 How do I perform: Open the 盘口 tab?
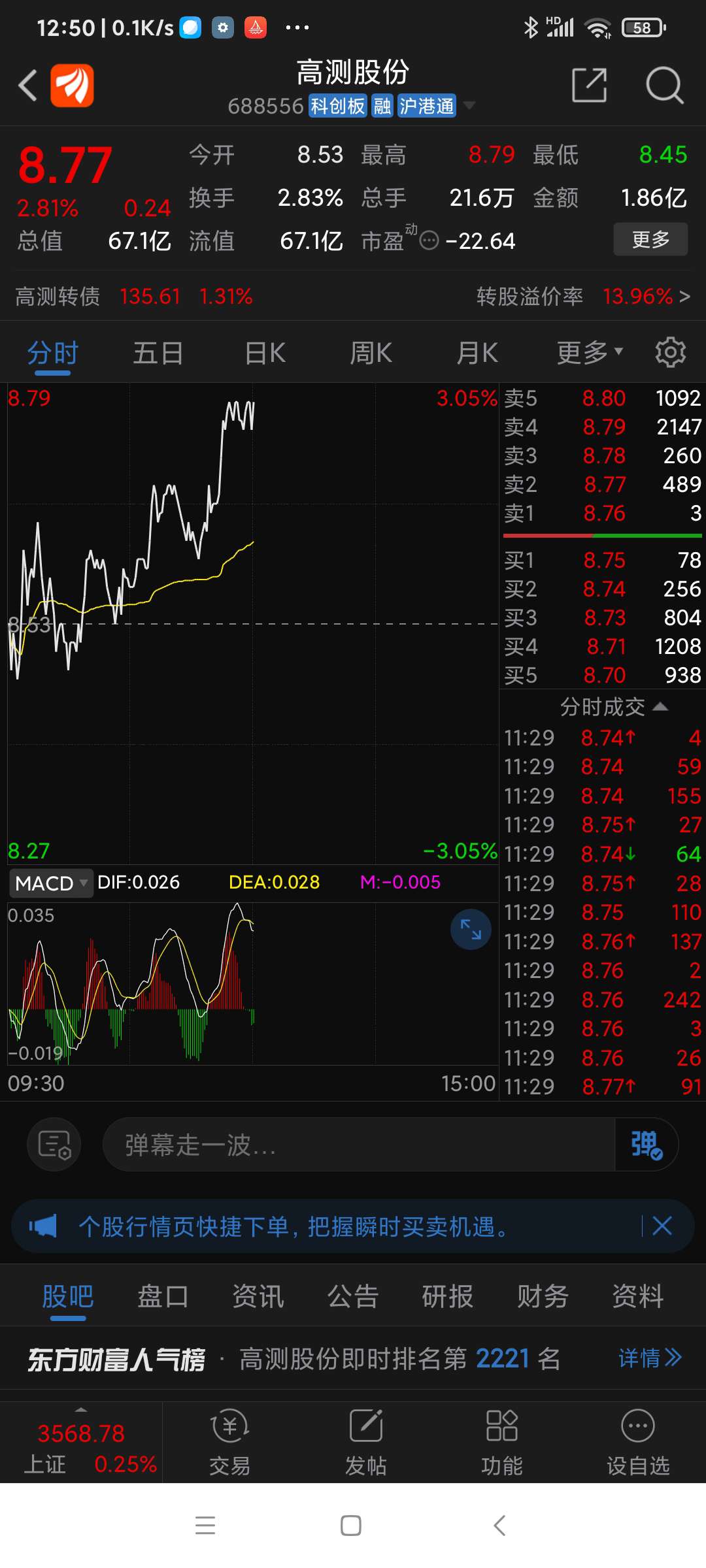163,1296
